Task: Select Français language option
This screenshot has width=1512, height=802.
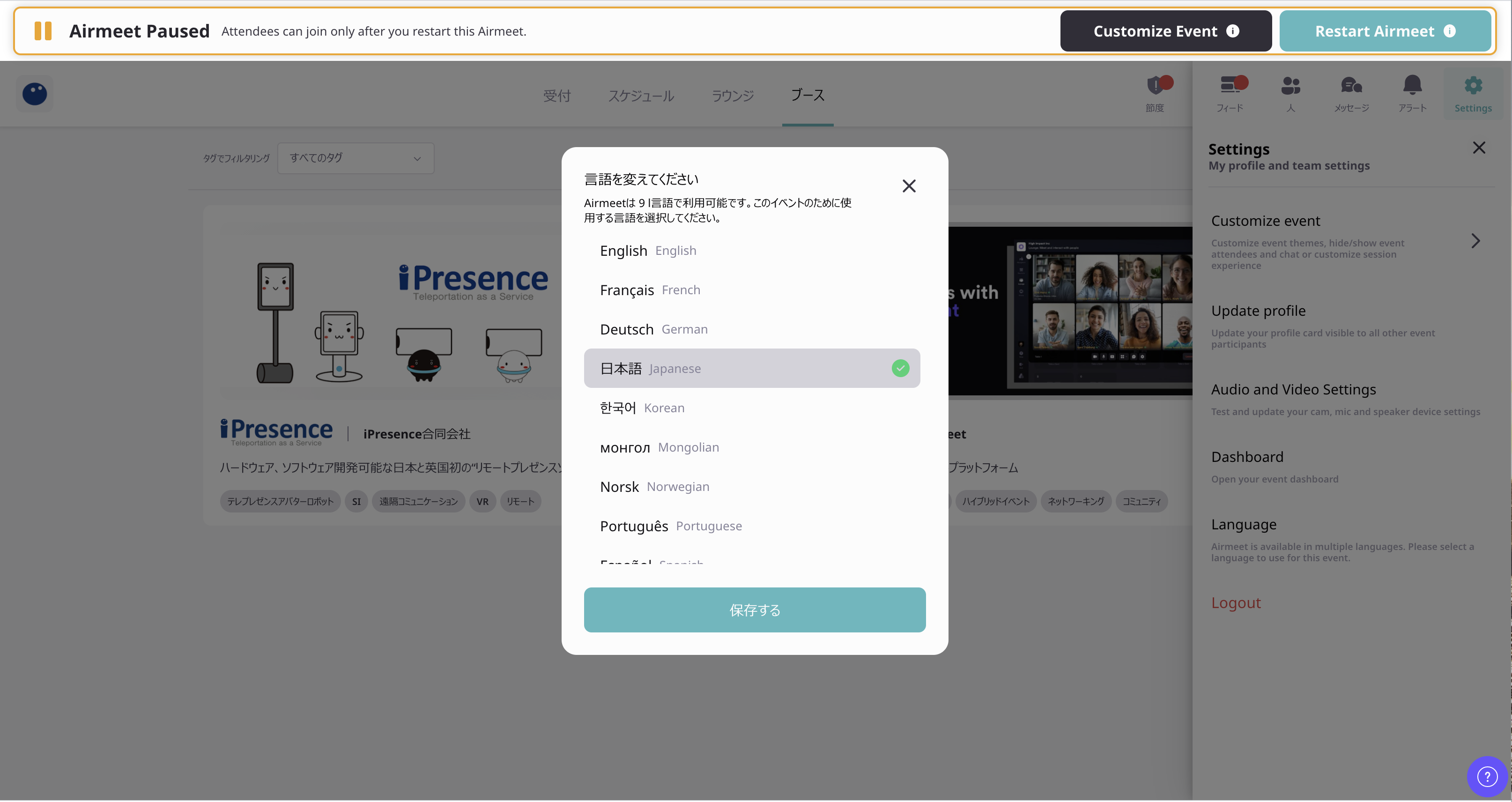Action: tap(752, 290)
